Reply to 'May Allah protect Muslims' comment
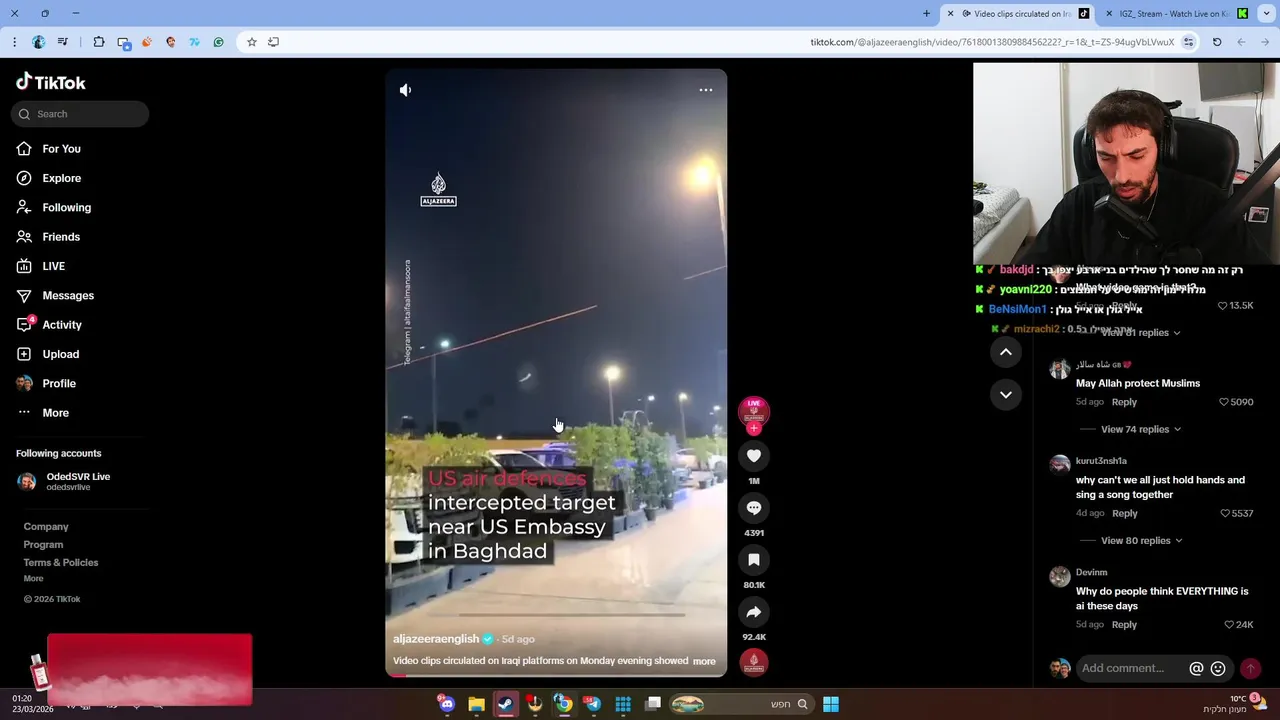The width and height of the screenshot is (1280, 720). click(1124, 402)
